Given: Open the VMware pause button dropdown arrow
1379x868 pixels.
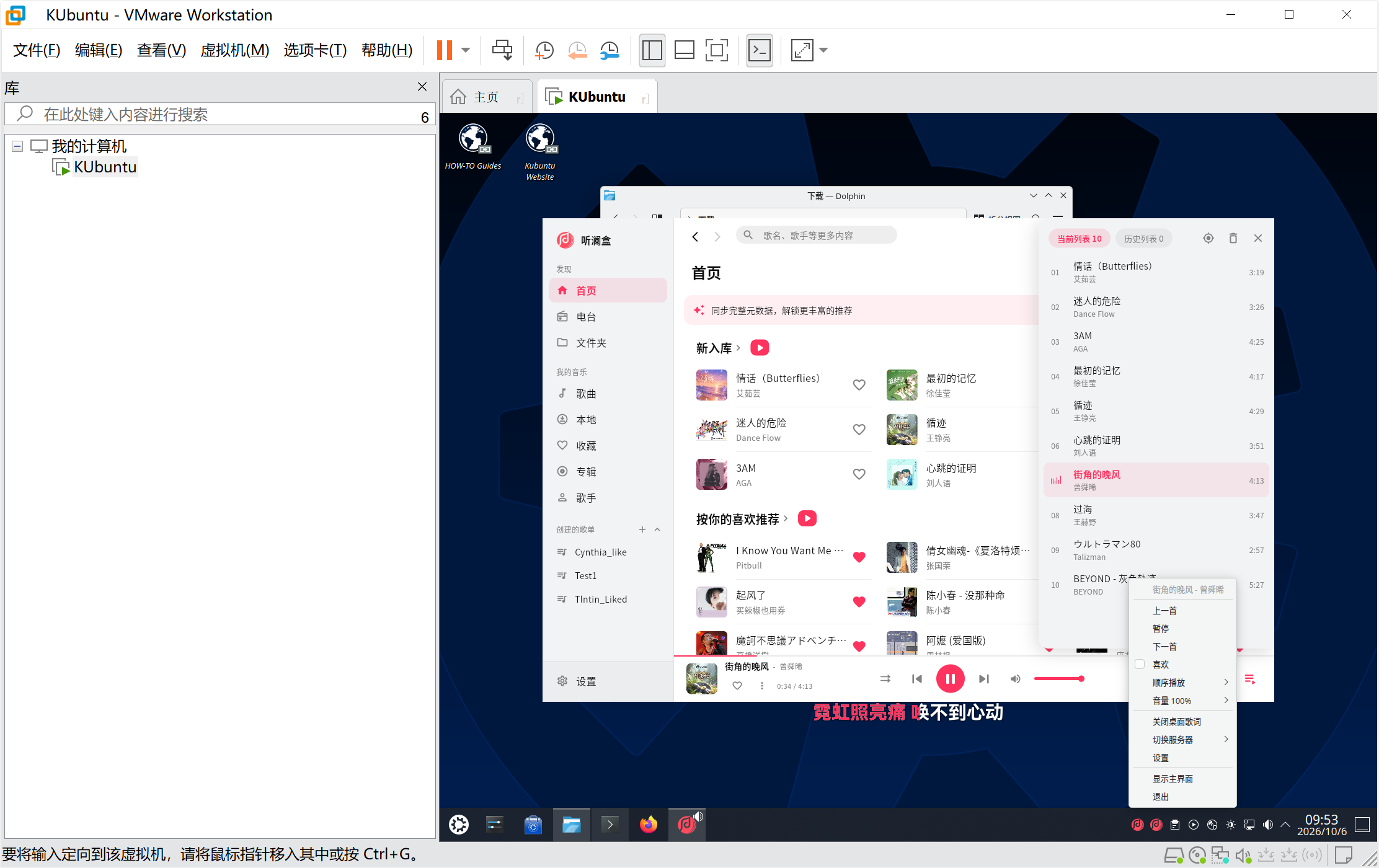Looking at the screenshot, I should coord(466,50).
